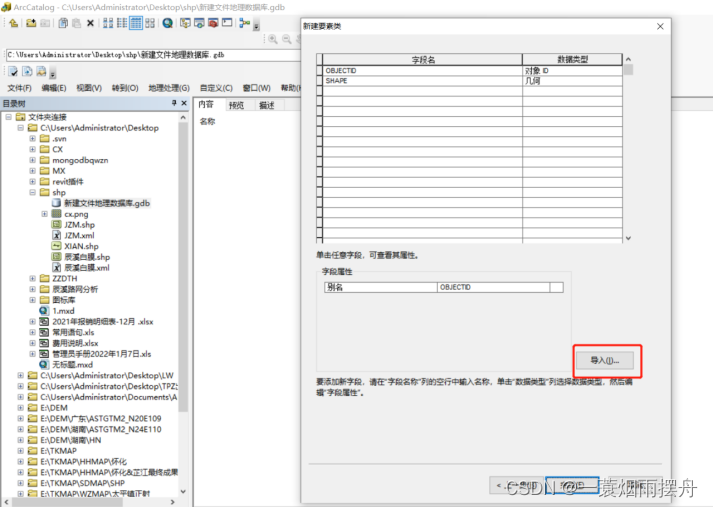Viewport: 713px width, 507px height.
Task: Open the 编辑(E) menu
Action: pos(54,88)
